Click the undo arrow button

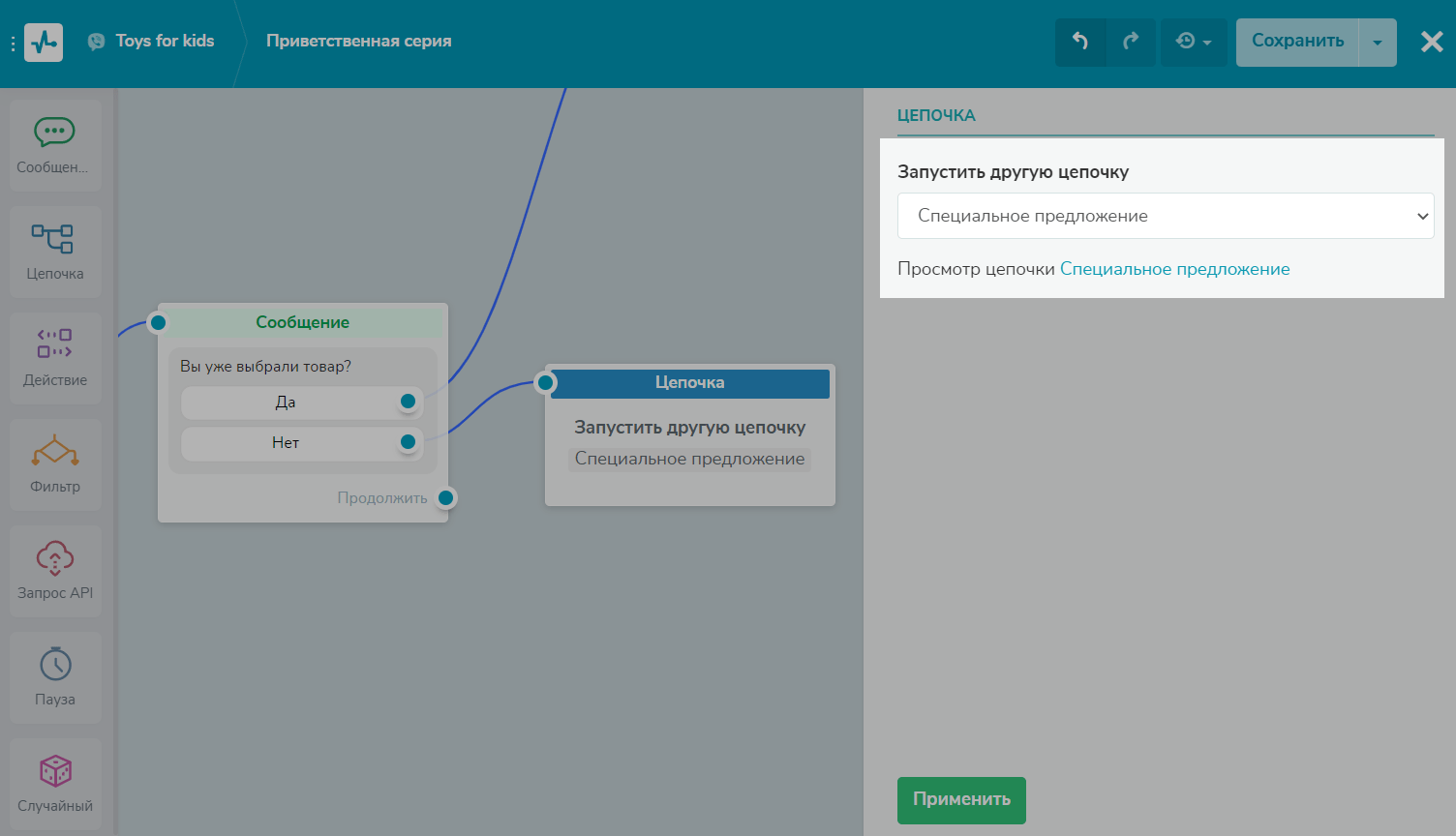[x=1080, y=42]
